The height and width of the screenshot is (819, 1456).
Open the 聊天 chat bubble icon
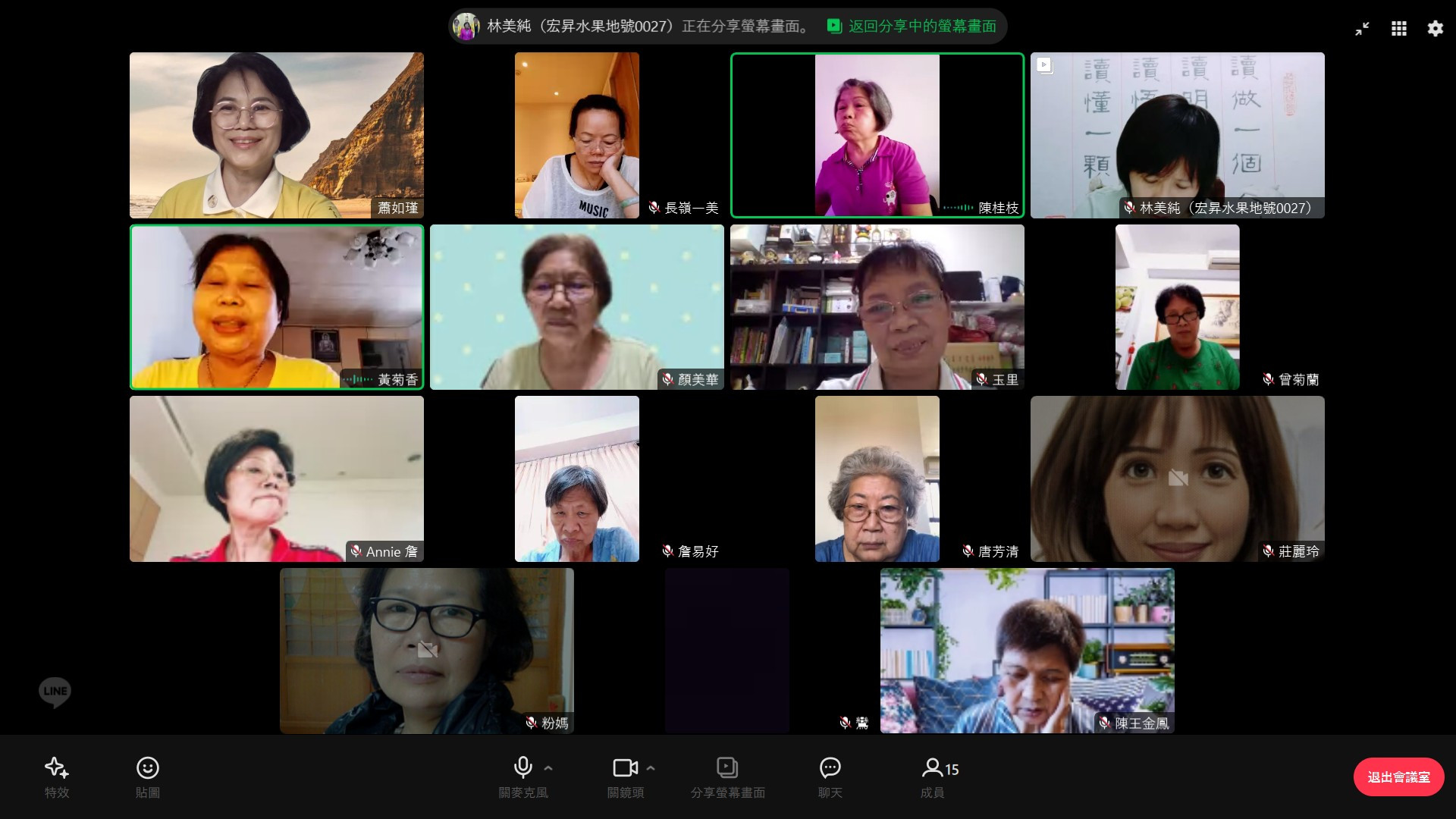[x=830, y=768]
